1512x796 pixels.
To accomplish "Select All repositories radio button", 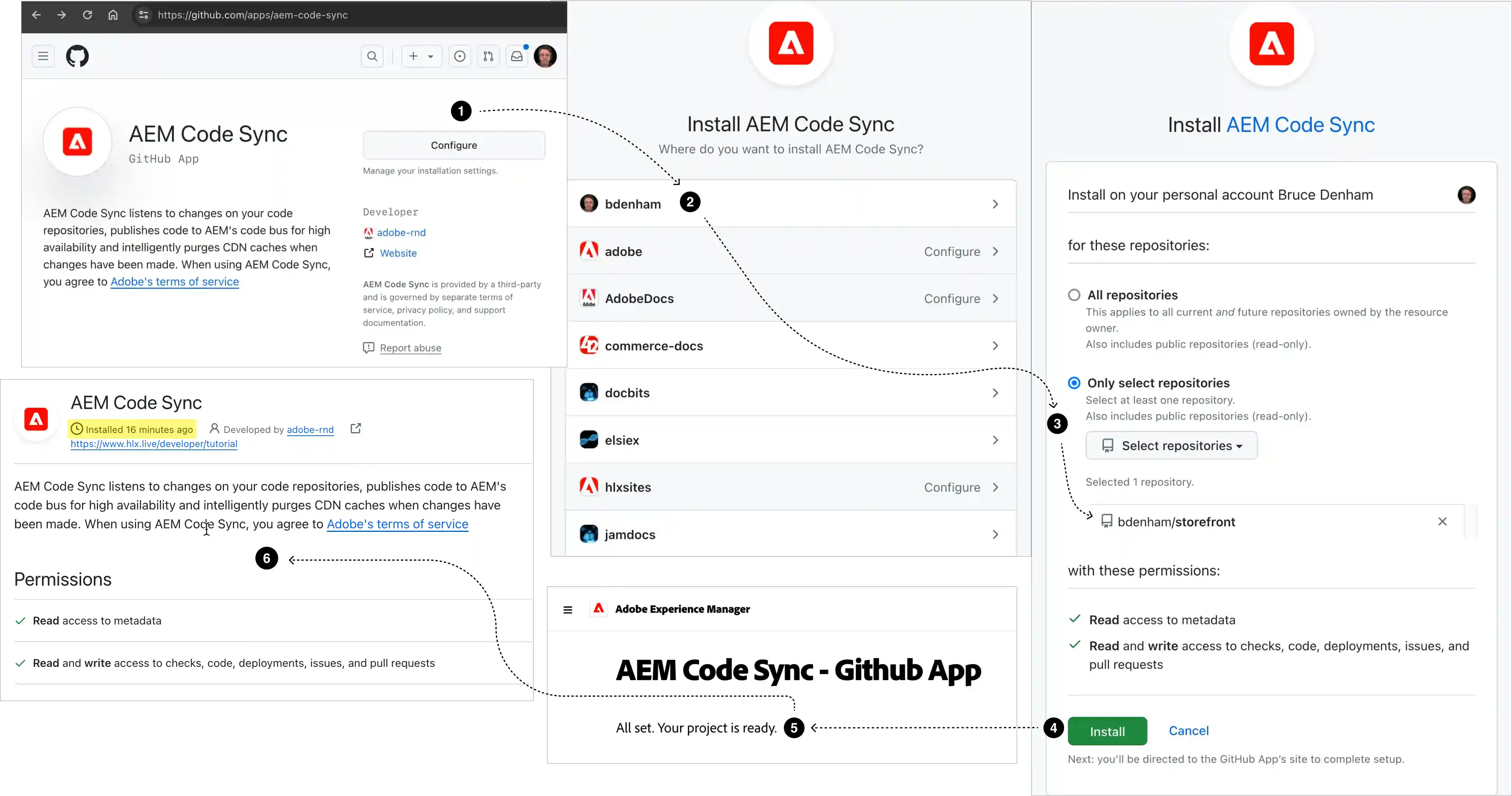I will 1074,294.
